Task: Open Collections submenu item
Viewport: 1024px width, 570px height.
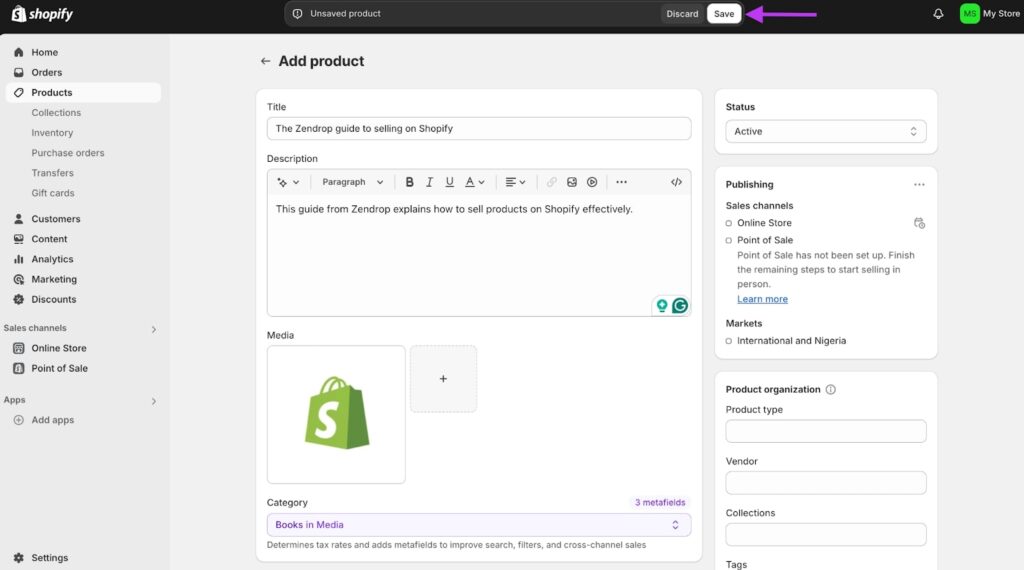Action: [x=56, y=113]
